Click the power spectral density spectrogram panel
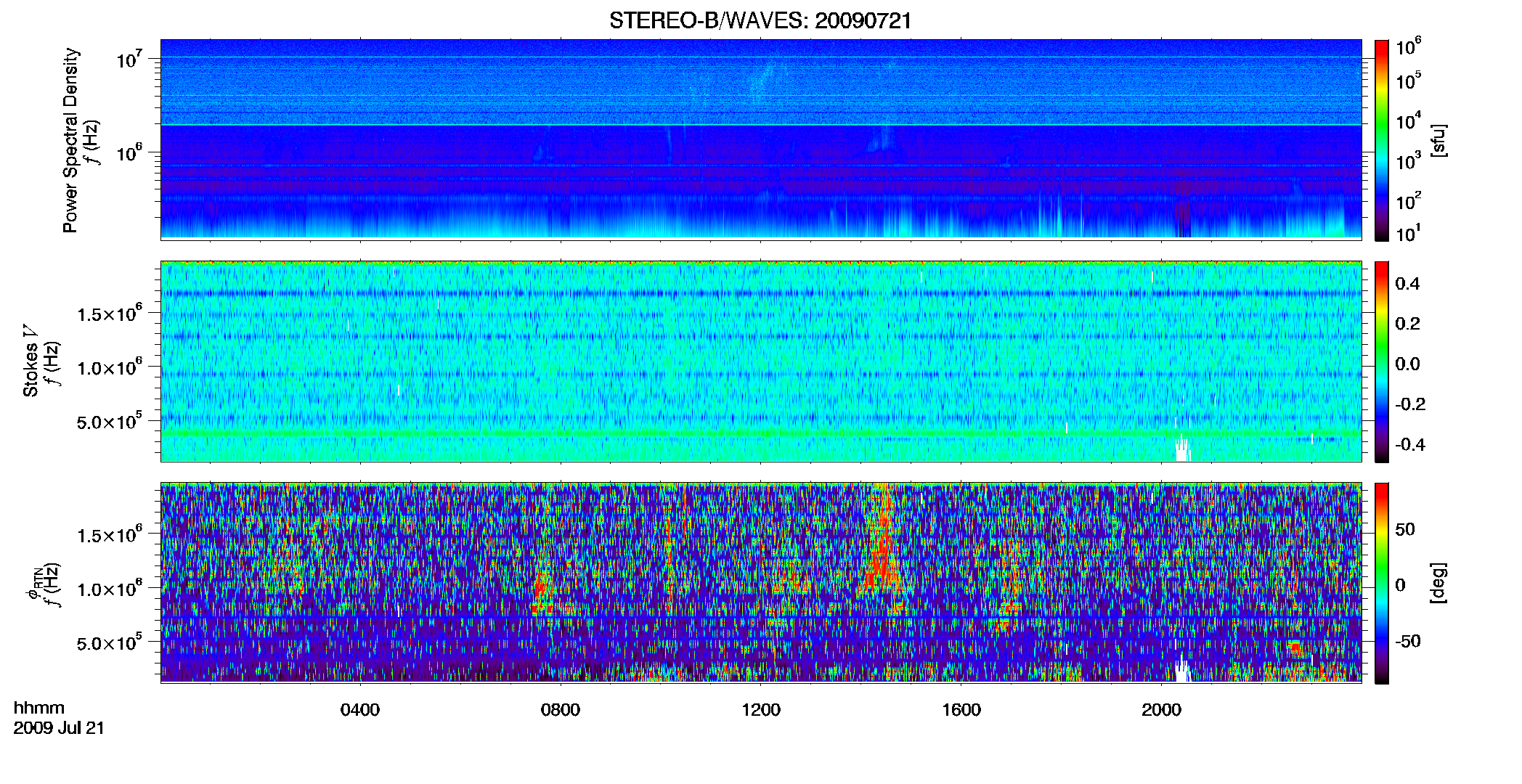1522x784 pixels. tap(761, 139)
